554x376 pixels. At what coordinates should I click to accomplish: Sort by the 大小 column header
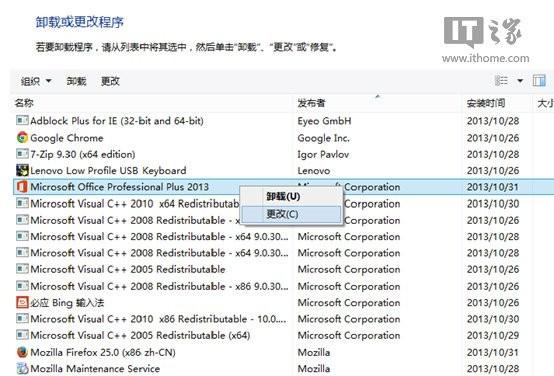[x=545, y=103]
